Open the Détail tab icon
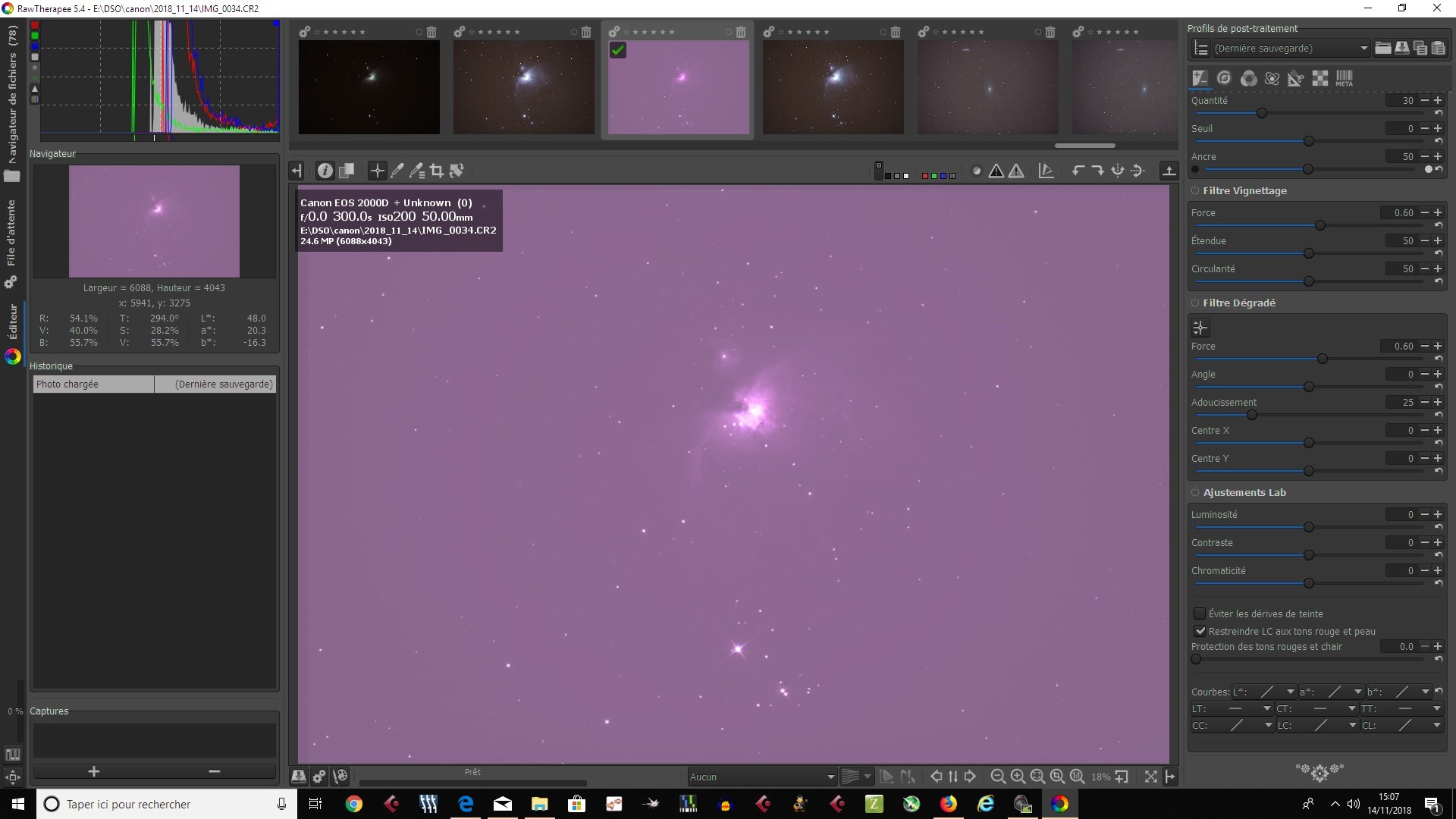This screenshot has height=819, width=1456. (x=1224, y=78)
